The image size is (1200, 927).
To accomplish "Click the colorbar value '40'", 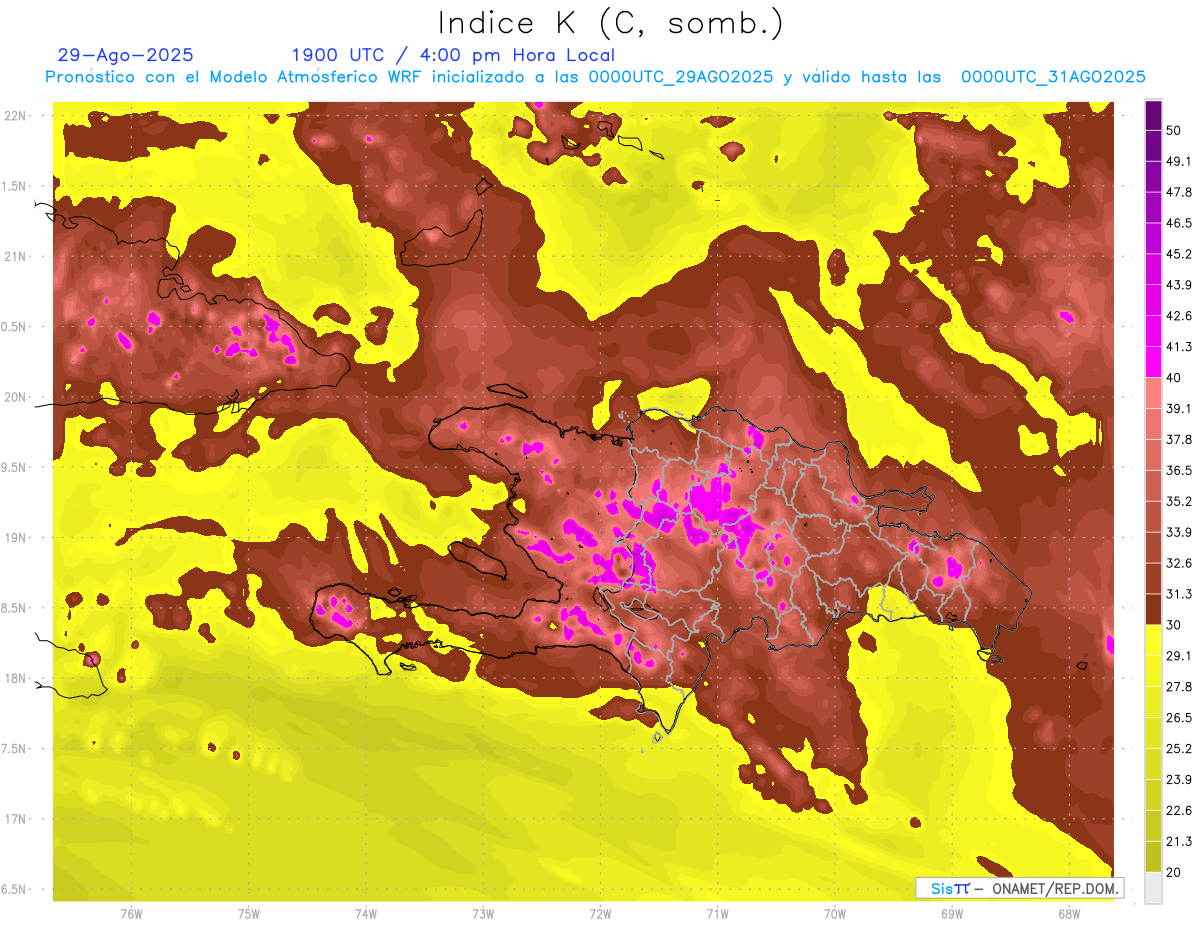I will [x=1174, y=377].
